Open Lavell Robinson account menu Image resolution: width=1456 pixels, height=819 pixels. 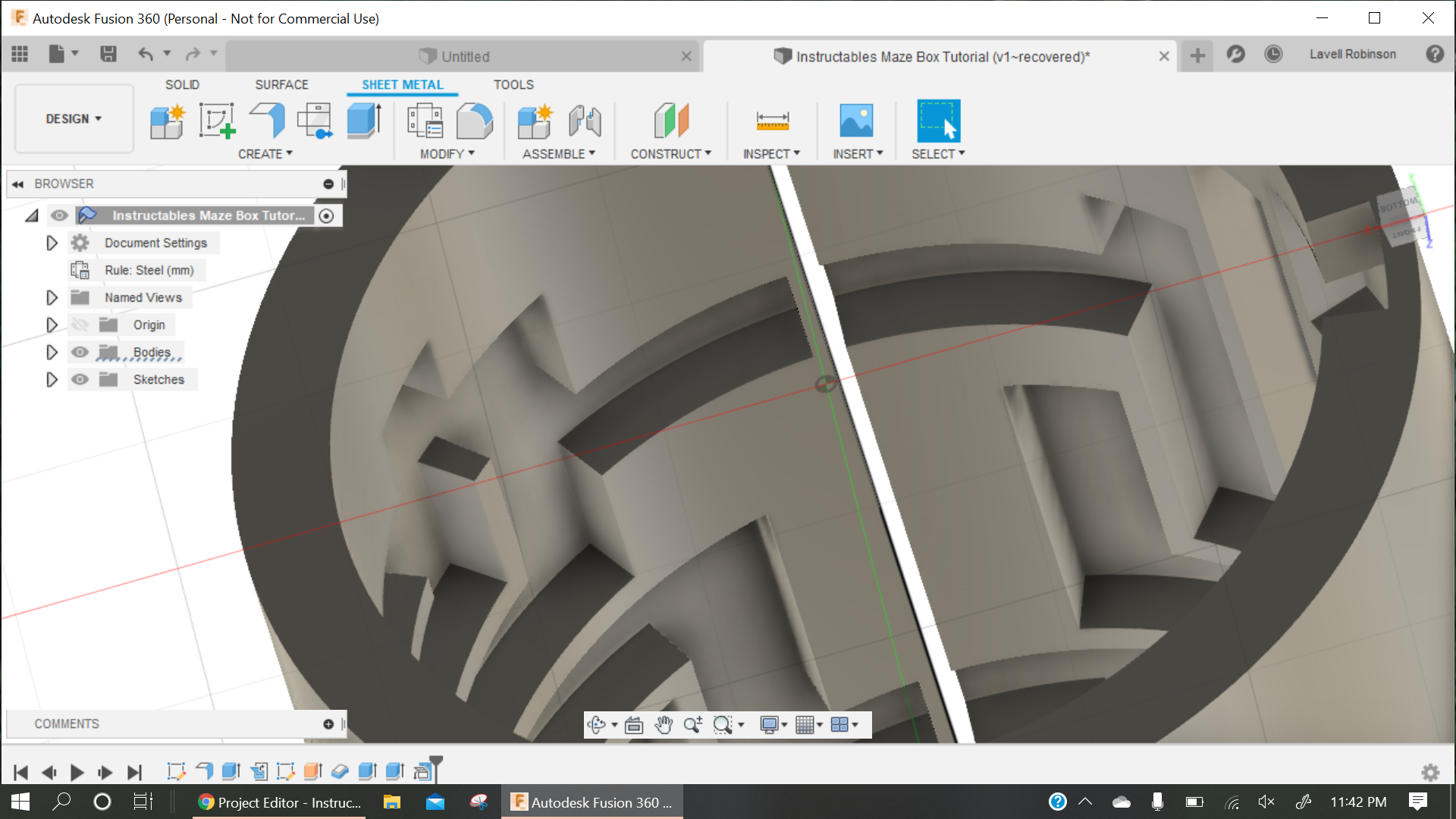click(x=1353, y=55)
